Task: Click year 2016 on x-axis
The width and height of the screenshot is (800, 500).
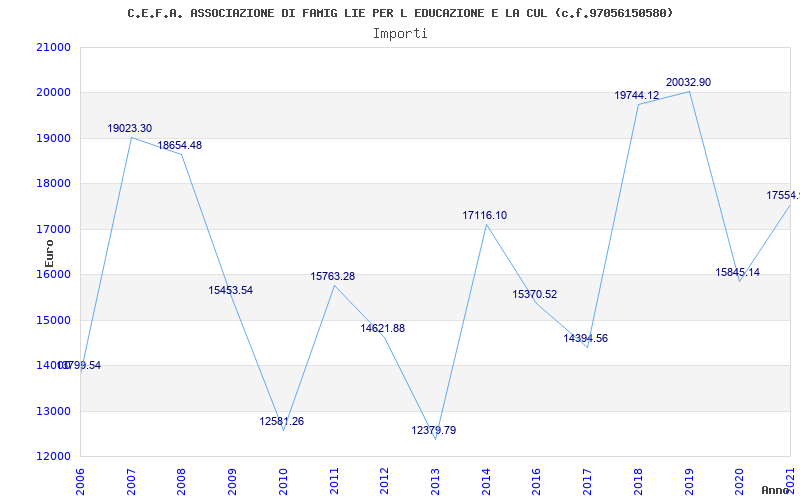Action: 537,481
